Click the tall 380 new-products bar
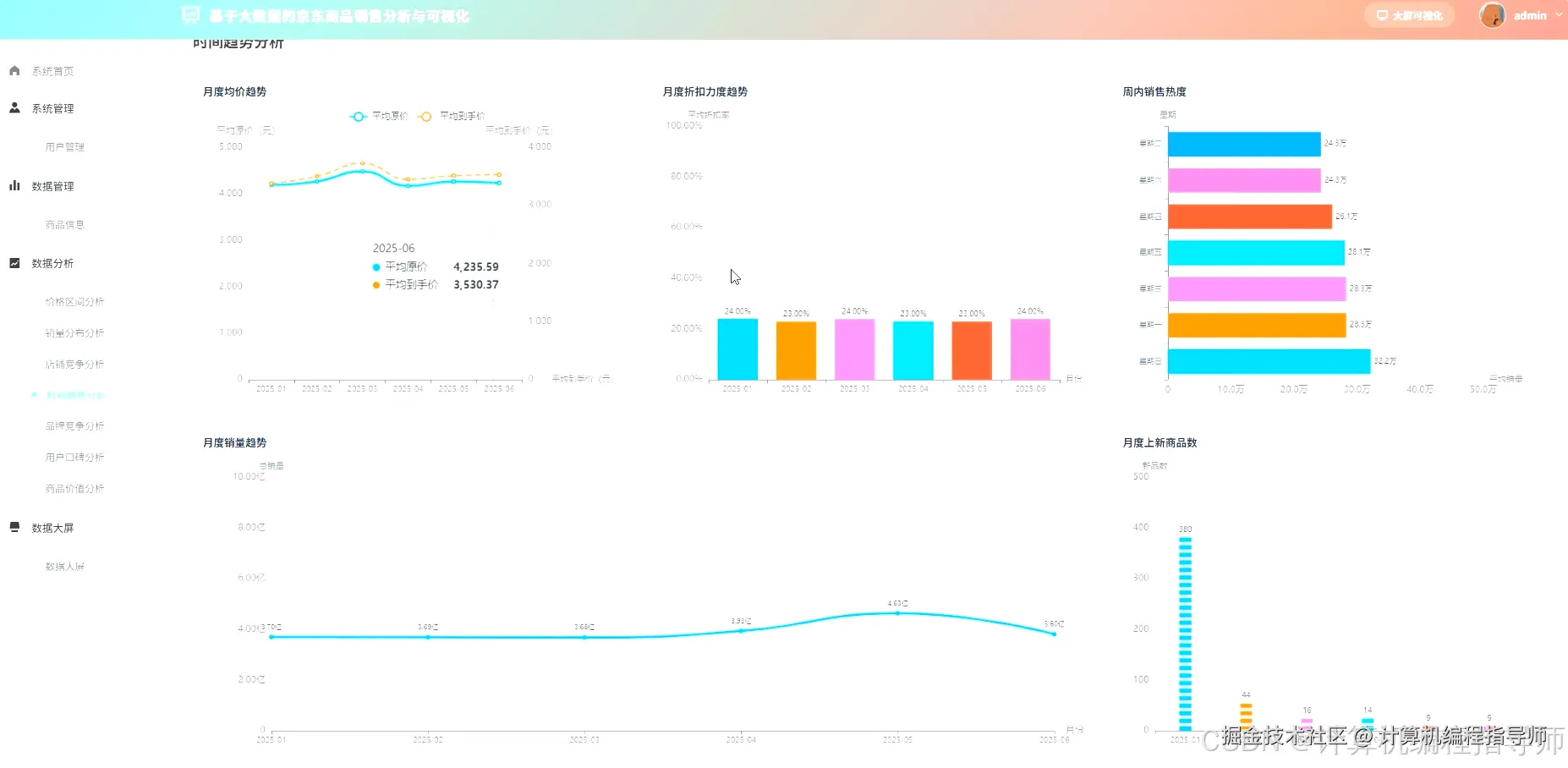The width and height of the screenshot is (1568, 768). point(1185,634)
